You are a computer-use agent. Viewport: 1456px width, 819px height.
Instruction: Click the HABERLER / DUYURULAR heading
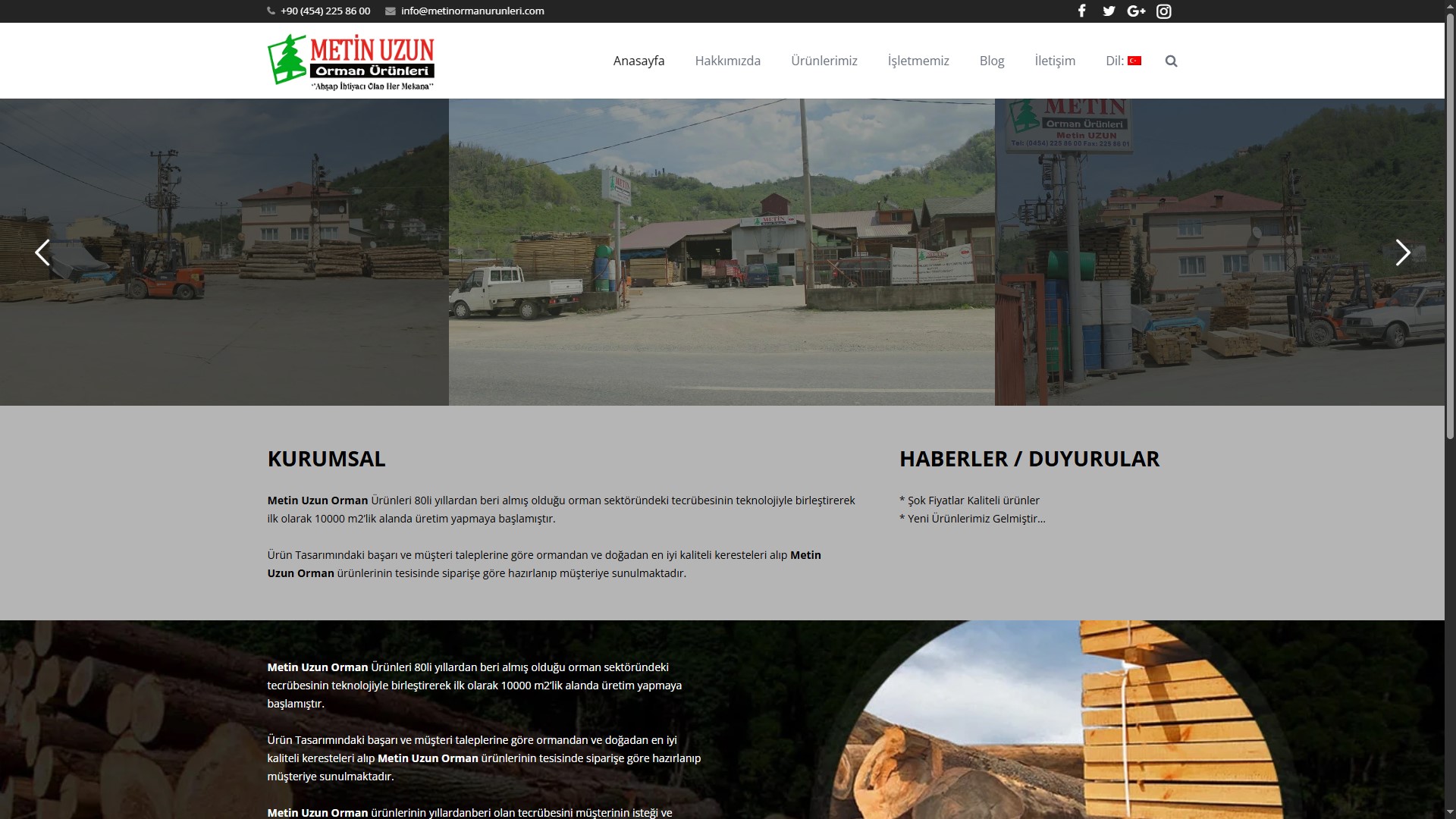pos(1029,459)
